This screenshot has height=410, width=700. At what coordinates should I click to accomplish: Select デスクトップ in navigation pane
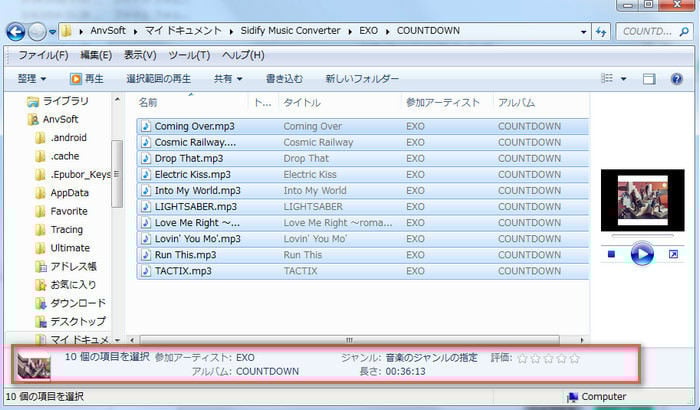click(70, 321)
